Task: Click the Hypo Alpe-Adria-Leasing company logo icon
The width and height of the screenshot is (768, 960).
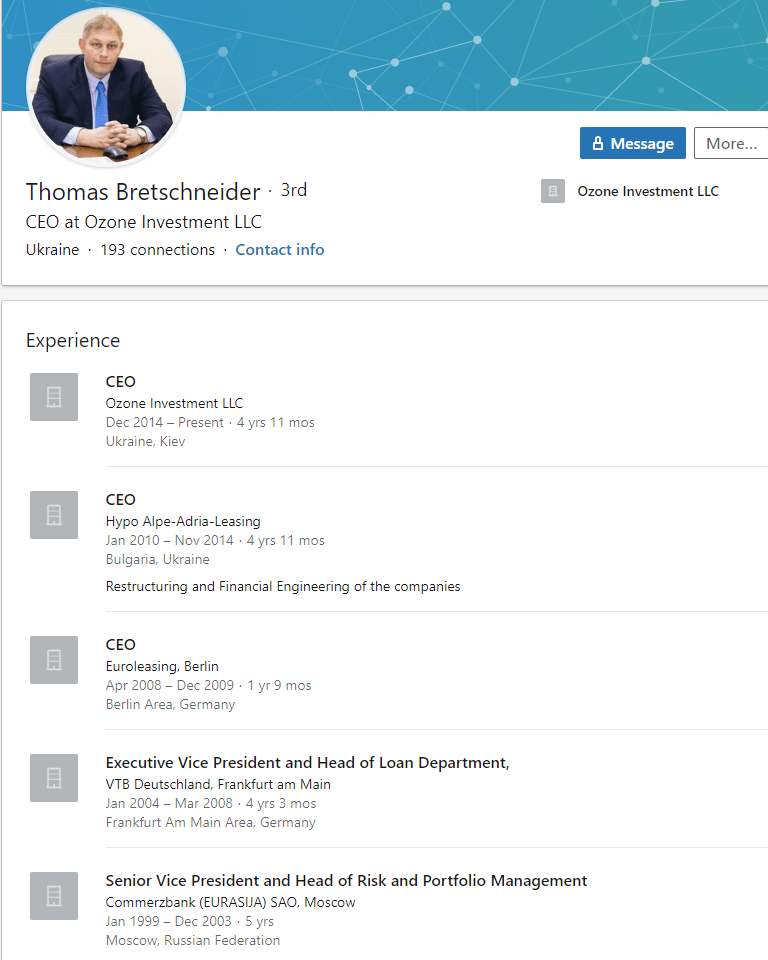Action: coord(54,515)
